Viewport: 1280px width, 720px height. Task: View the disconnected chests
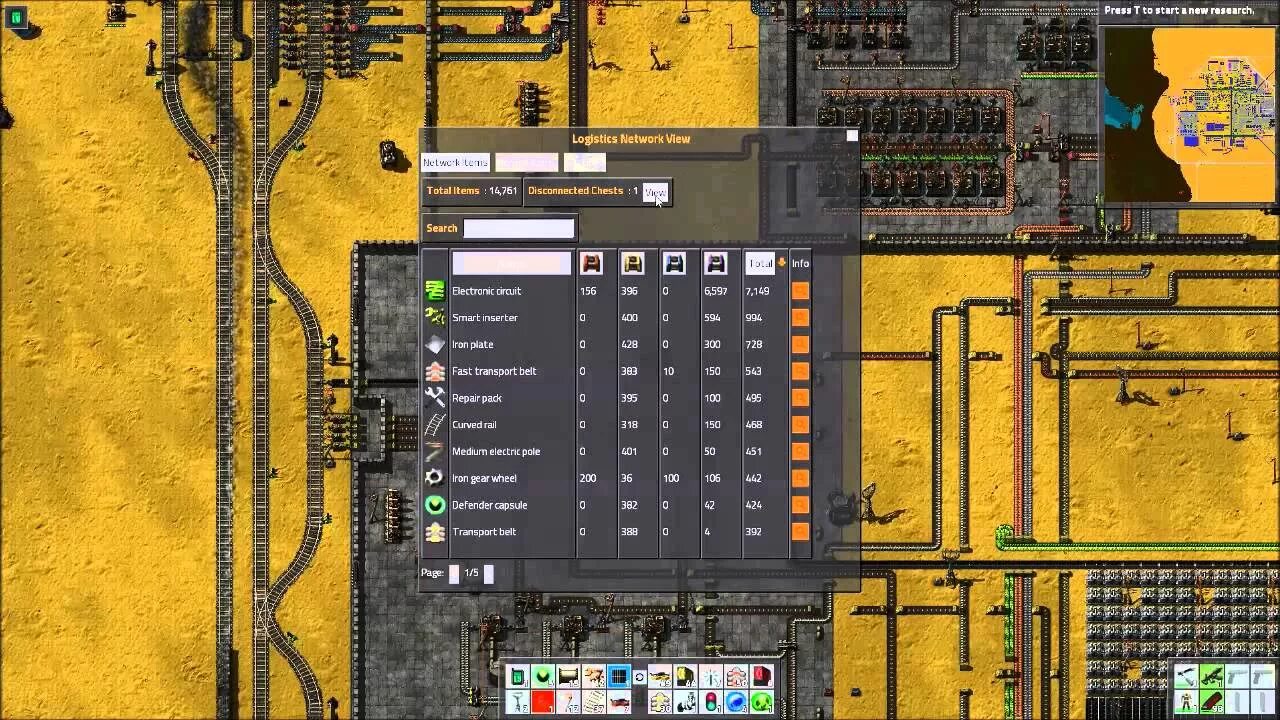(655, 191)
